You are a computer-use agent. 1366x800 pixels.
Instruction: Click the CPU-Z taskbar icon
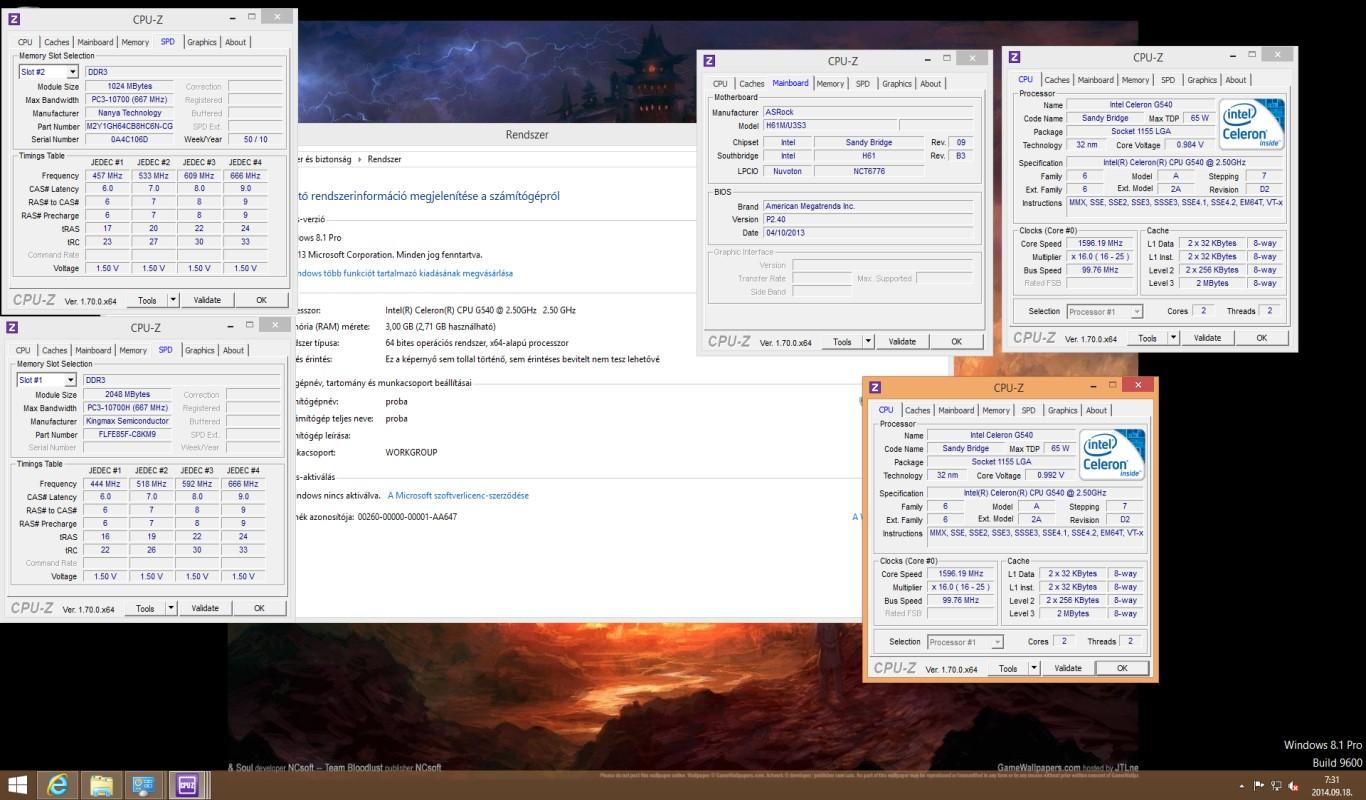click(186, 784)
